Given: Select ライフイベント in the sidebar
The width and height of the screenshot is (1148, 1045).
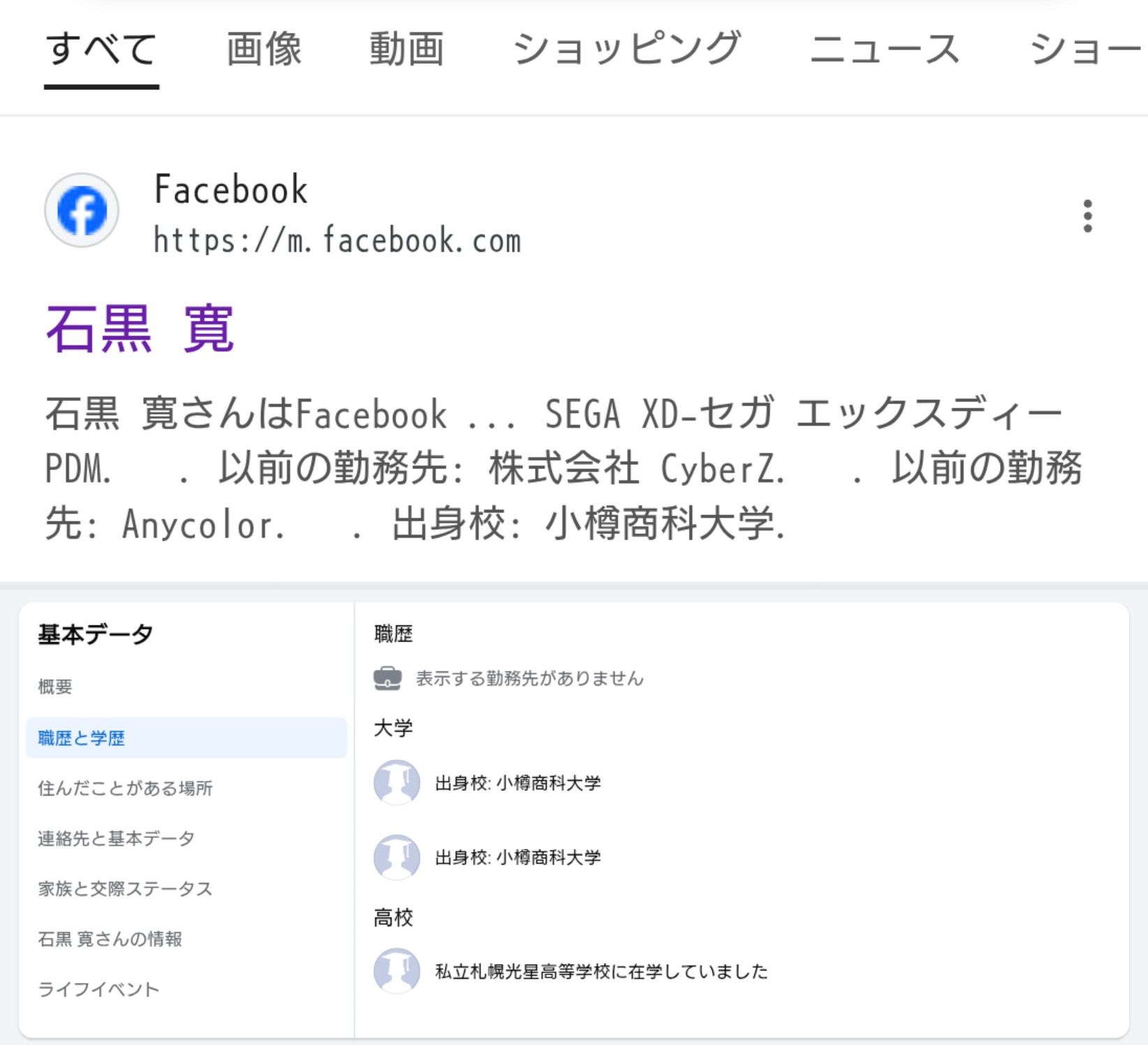Looking at the screenshot, I should pos(98,989).
